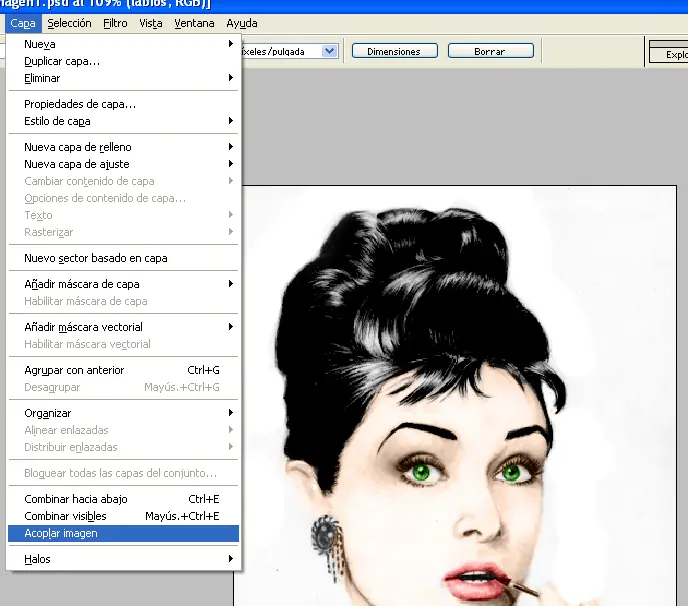
Task: Expand the Organizar submenu
Action: pyautogui.click(x=48, y=413)
